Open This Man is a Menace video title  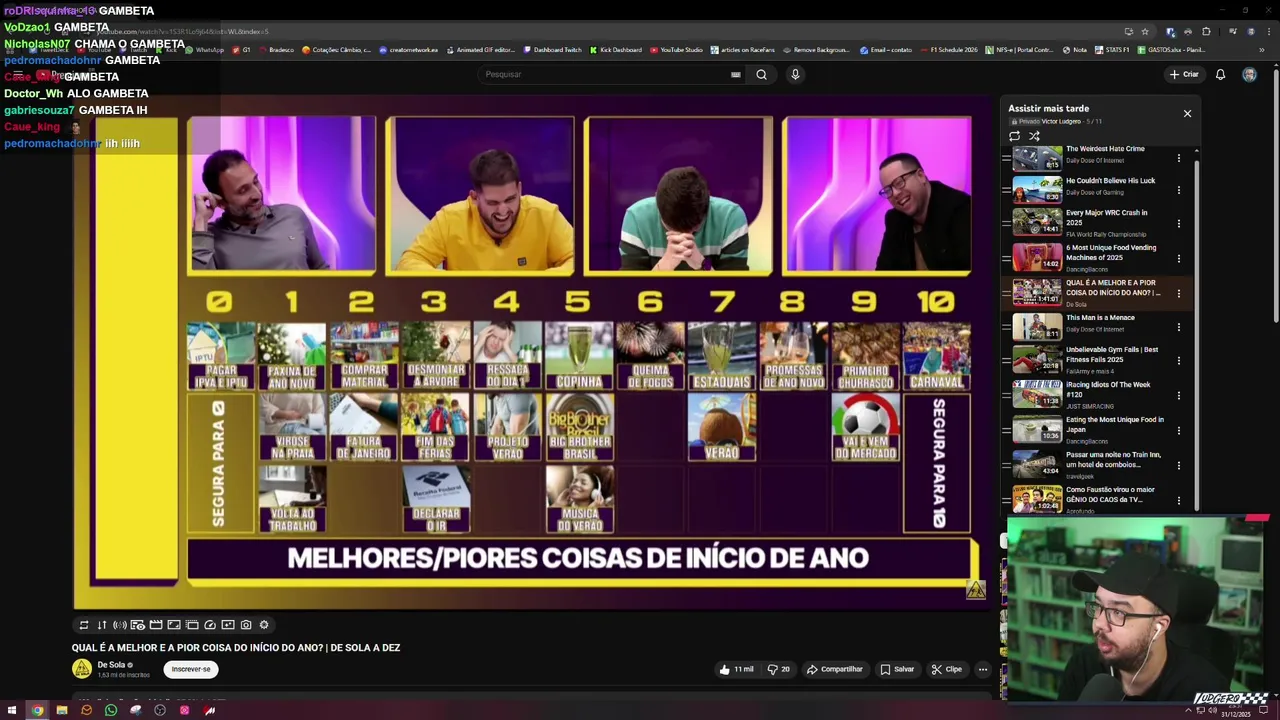(x=1100, y=318)
